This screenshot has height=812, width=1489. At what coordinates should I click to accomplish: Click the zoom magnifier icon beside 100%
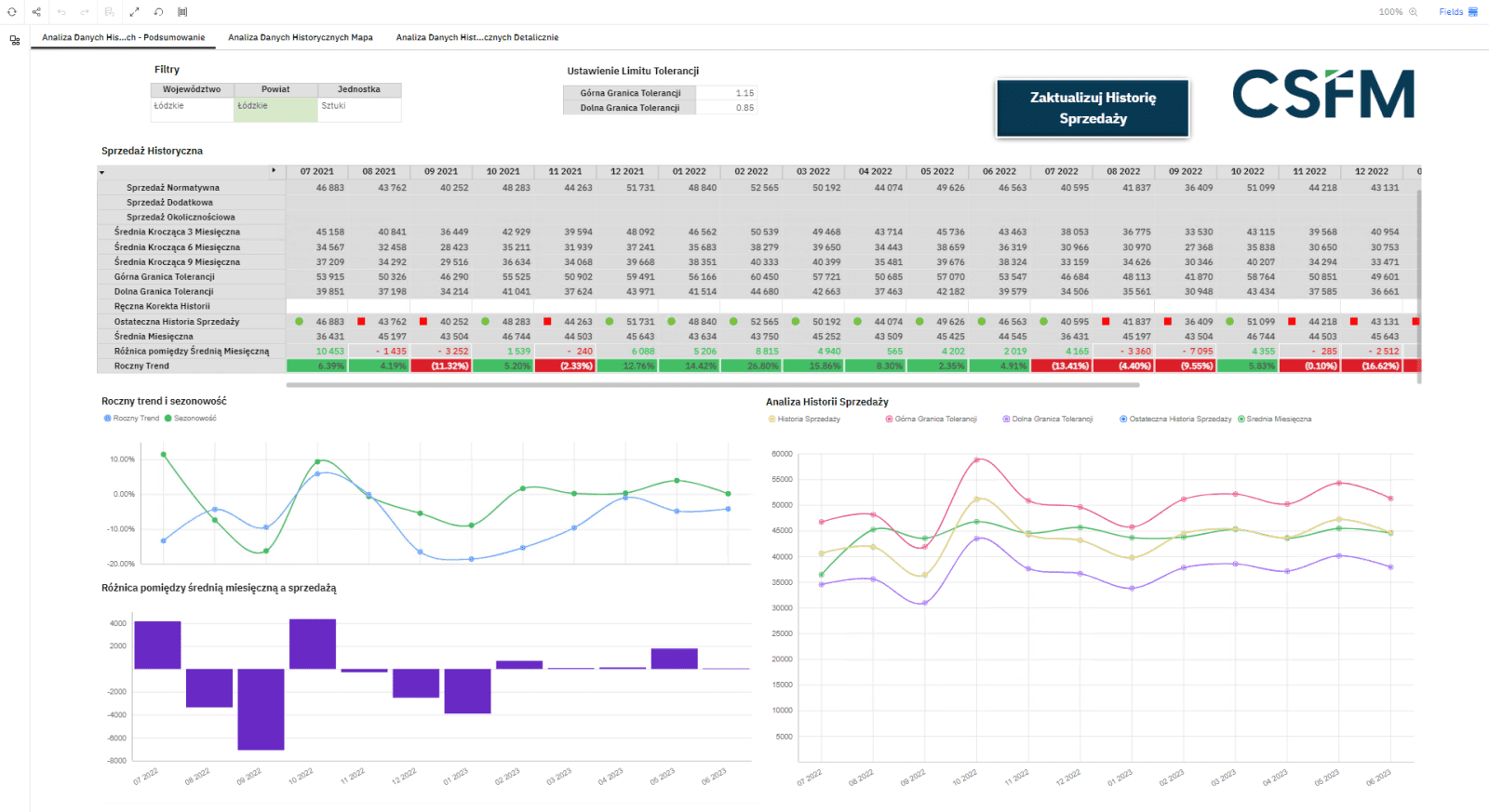(x=1413, y=12)
